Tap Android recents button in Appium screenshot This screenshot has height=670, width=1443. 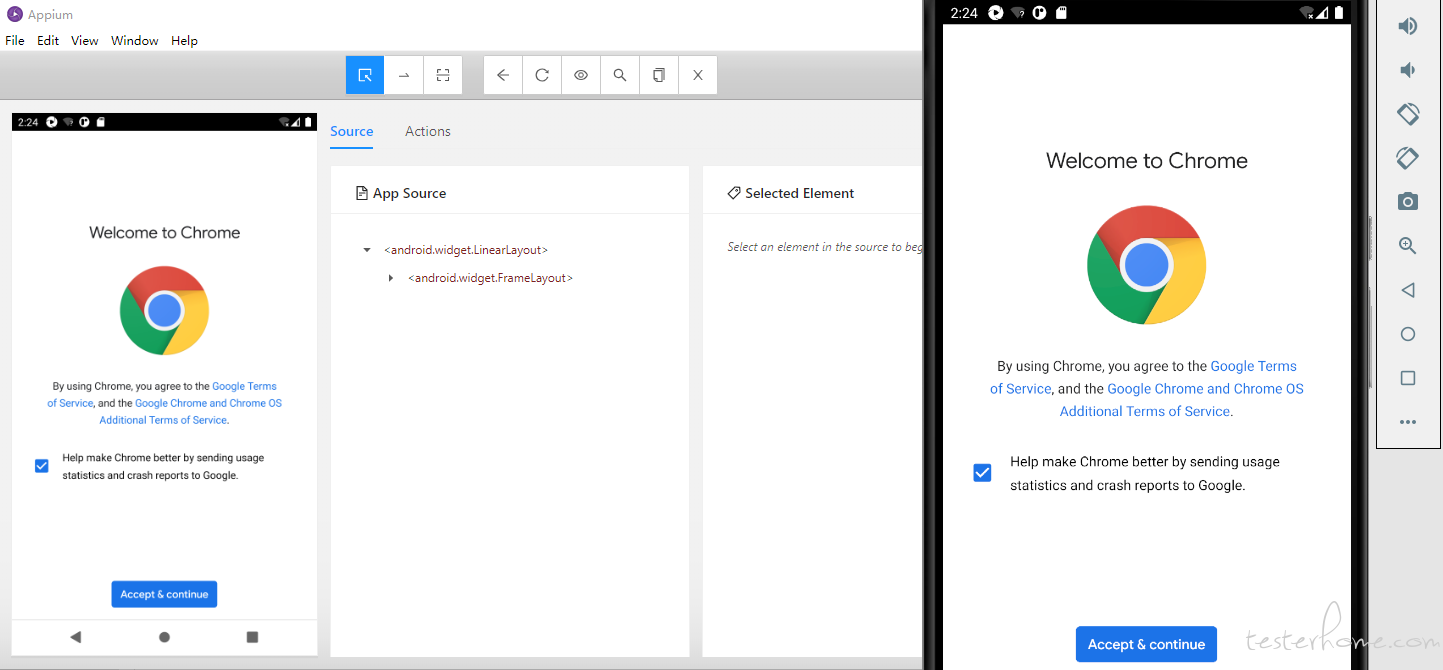pyautogui.click(x=252, y=637)
